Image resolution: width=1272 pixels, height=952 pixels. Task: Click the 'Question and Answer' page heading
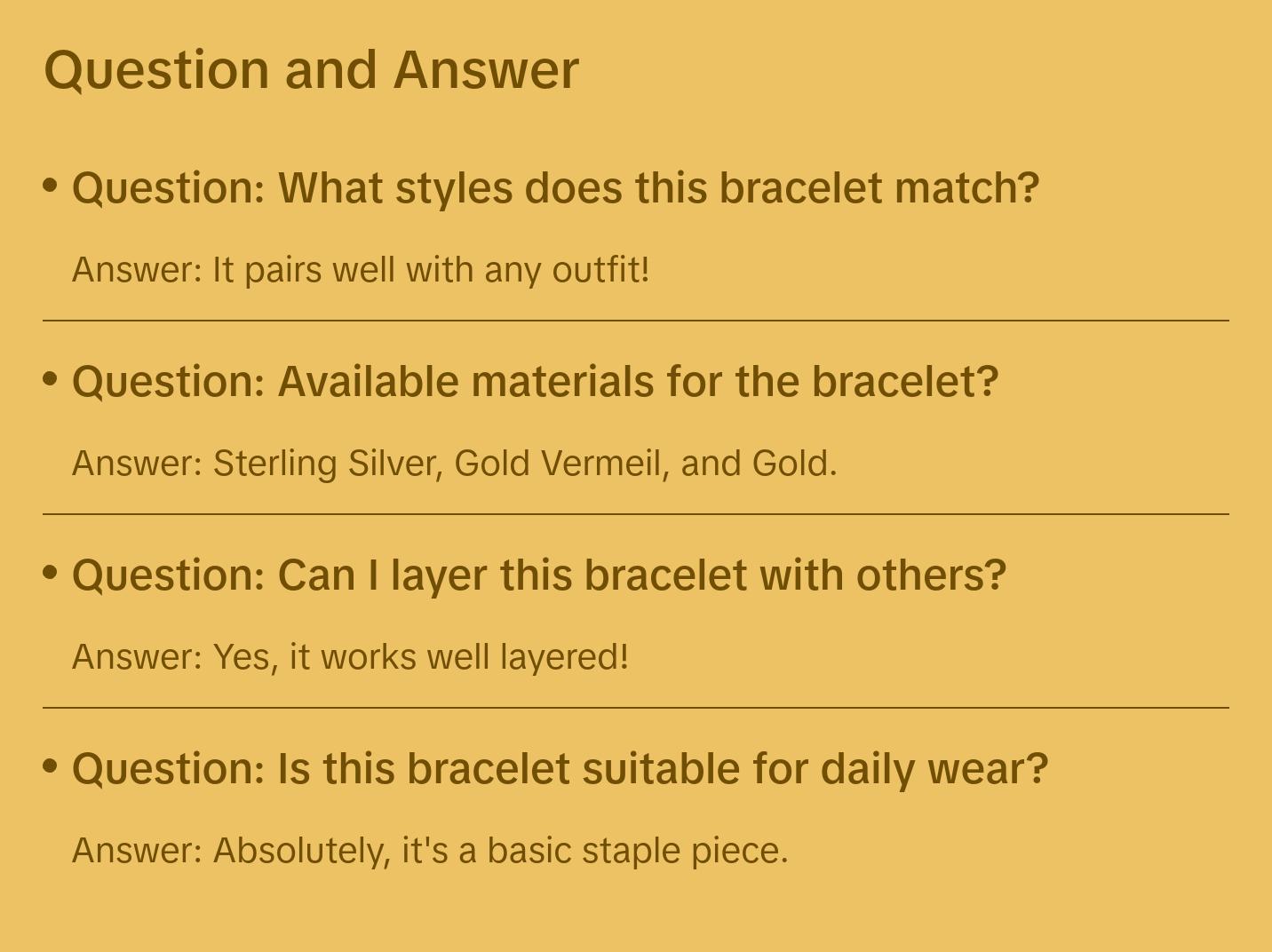click(311, 70)
